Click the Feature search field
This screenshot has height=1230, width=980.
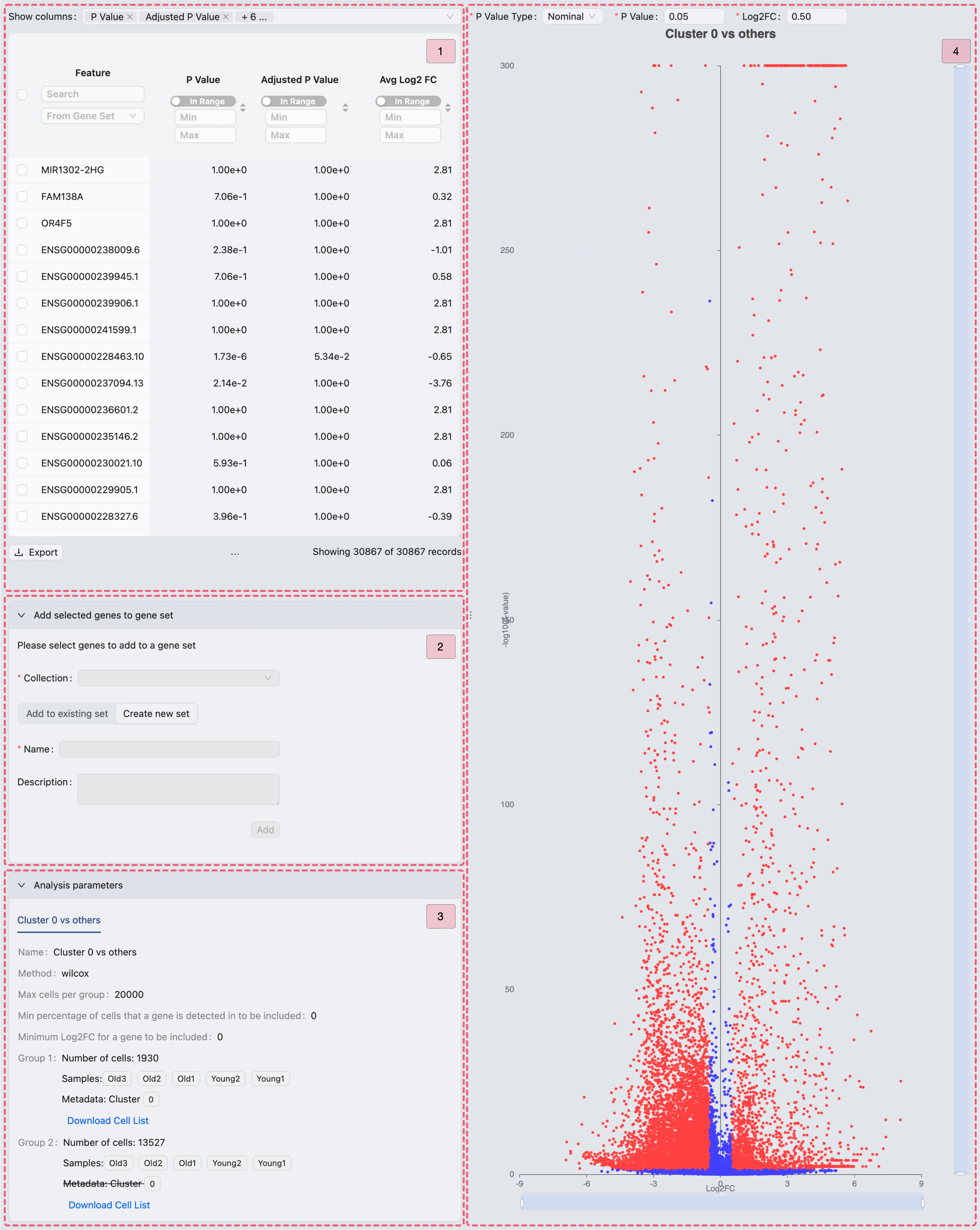point(93,94)
